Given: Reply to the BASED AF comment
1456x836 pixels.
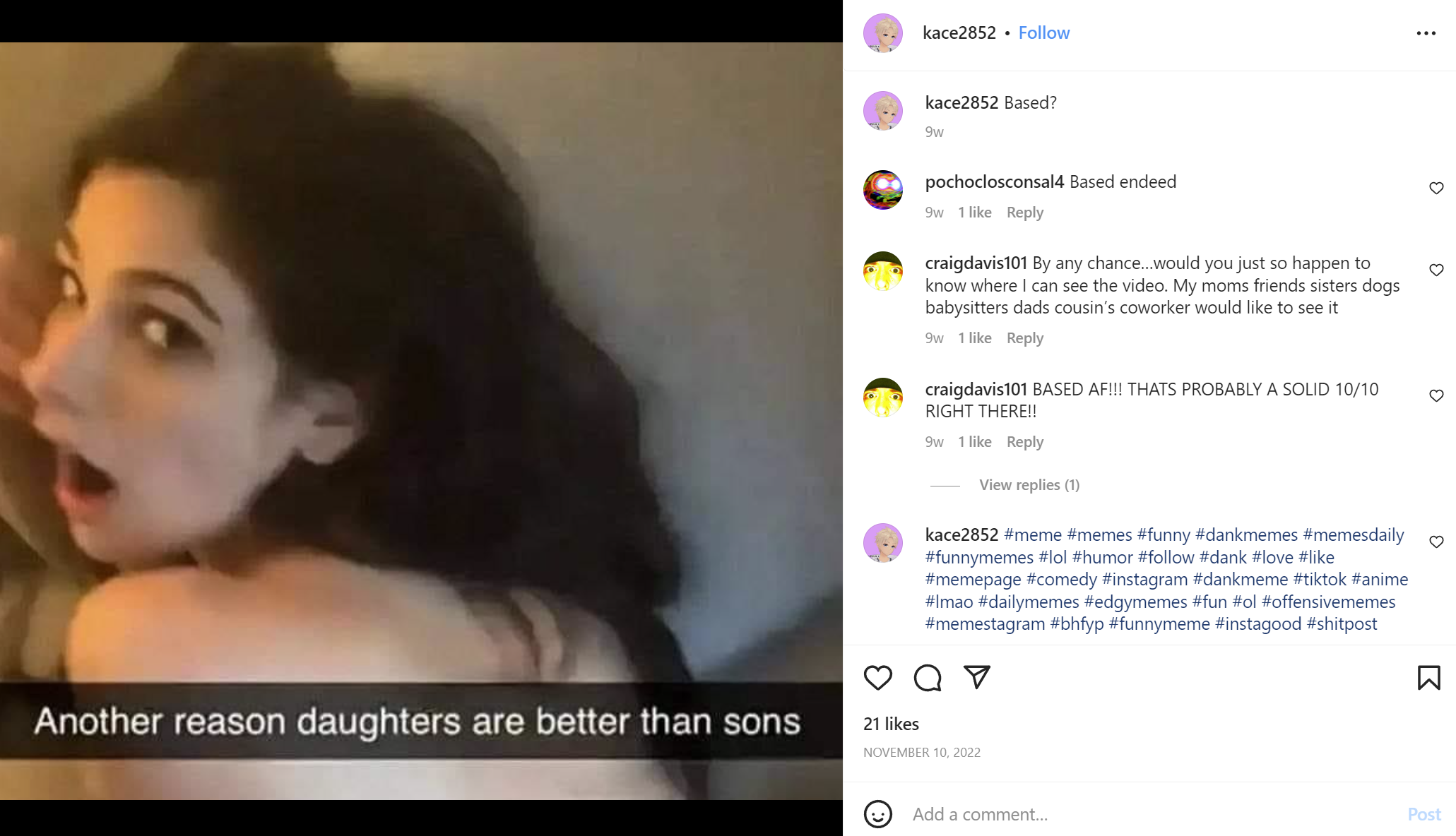Looking at the screenshot, I should point(1025,442).
